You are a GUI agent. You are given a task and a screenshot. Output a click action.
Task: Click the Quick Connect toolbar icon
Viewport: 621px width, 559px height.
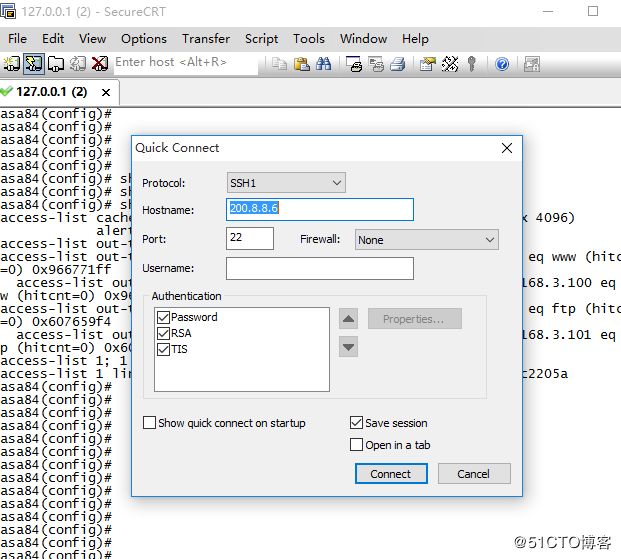click(x=33, y=63)
